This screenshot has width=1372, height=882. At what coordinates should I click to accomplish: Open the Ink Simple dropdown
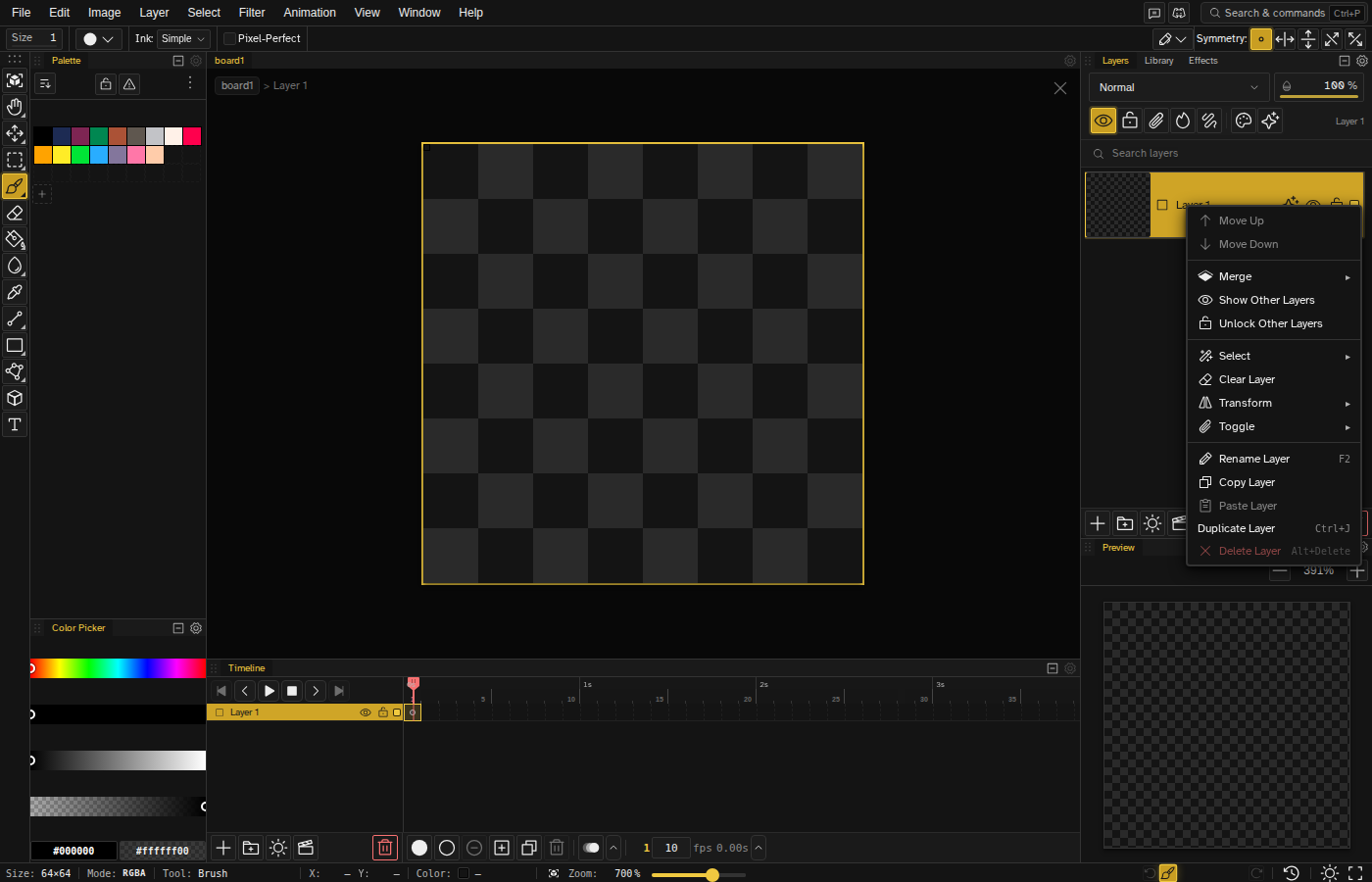[x=184, y=38]
